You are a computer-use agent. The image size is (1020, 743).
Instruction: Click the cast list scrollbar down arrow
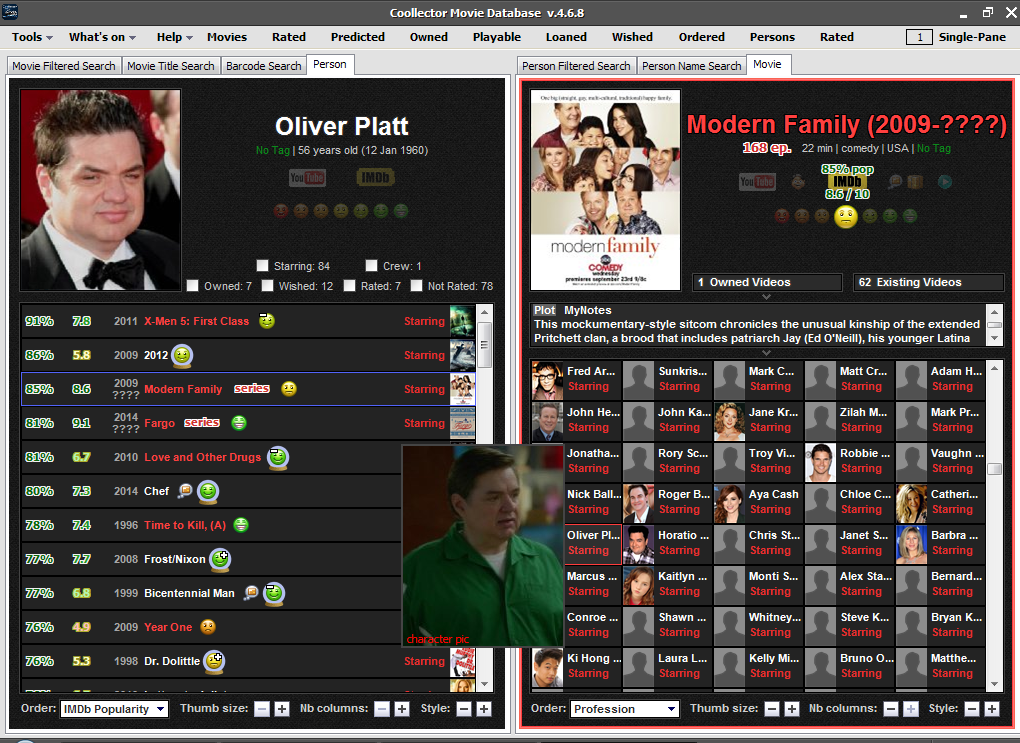(994, 684)
